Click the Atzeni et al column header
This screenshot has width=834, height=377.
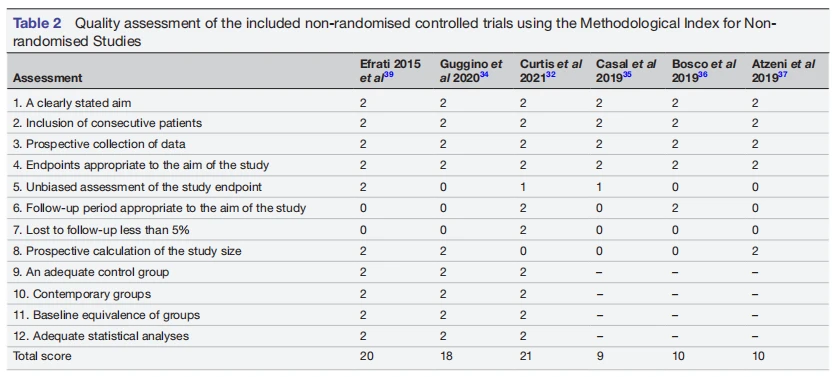(783, 71)
